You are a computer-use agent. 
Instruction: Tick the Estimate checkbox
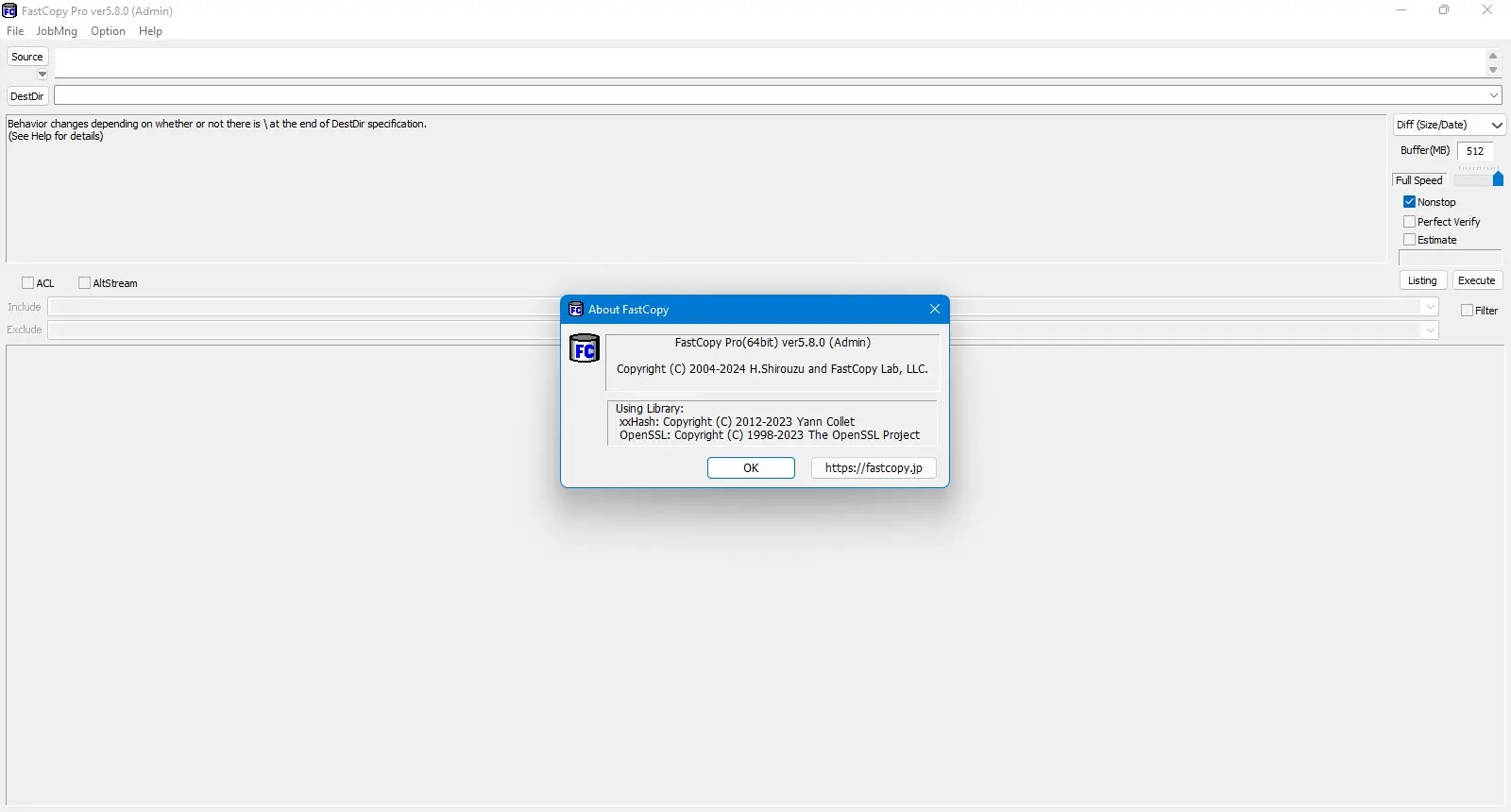click(x=1409, y=240)
